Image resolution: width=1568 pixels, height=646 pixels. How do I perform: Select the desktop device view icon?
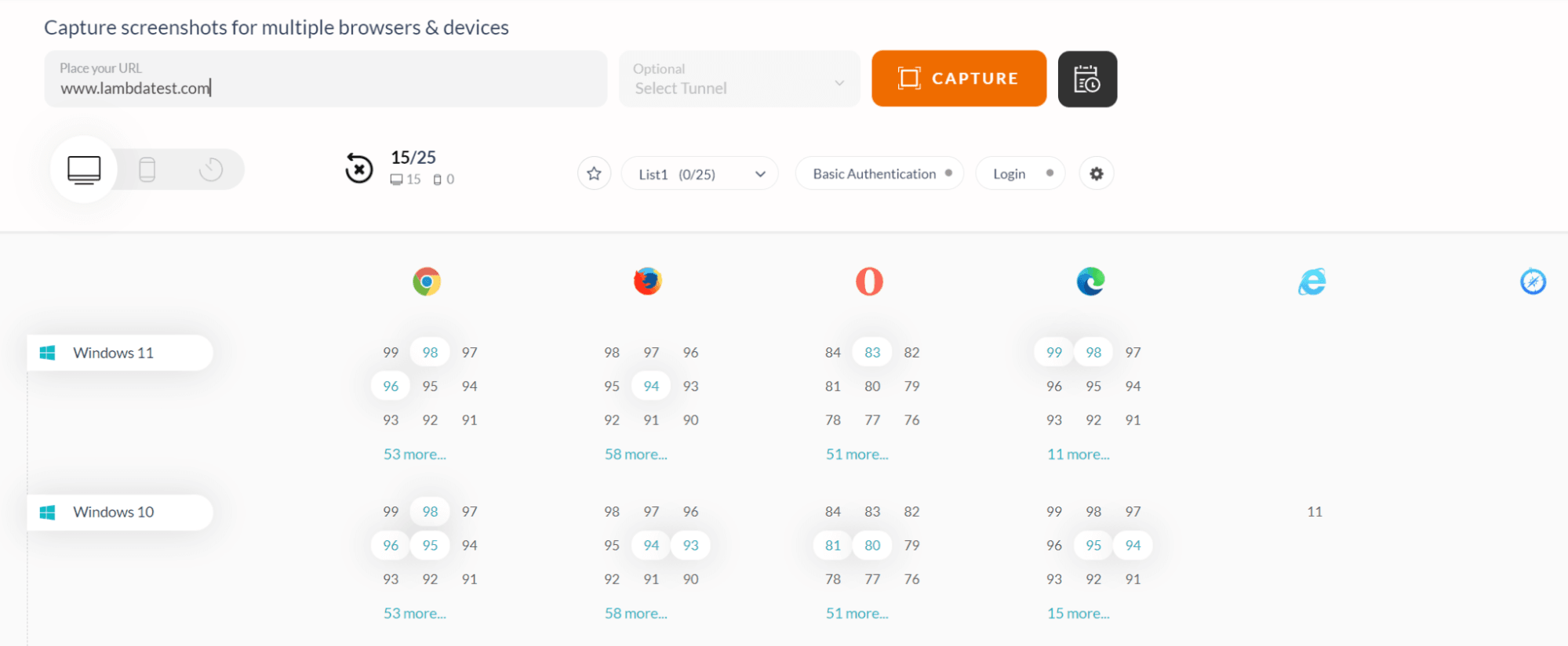(x=84, y=169)
